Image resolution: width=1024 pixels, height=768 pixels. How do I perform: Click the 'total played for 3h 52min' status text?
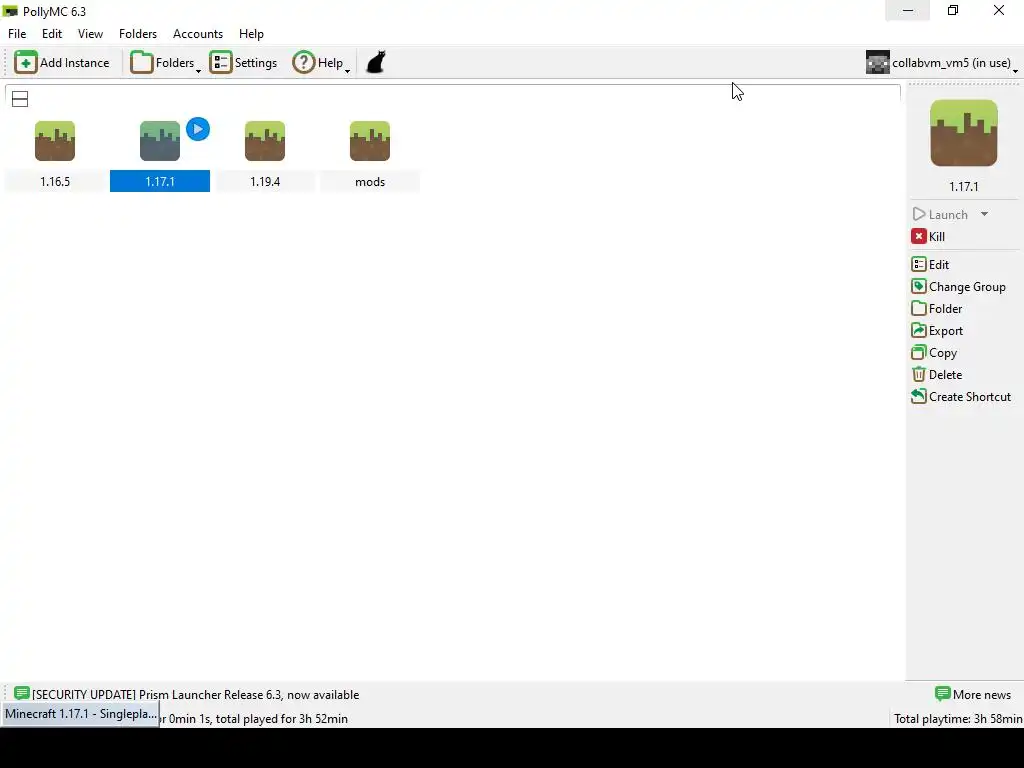point(281,719)
